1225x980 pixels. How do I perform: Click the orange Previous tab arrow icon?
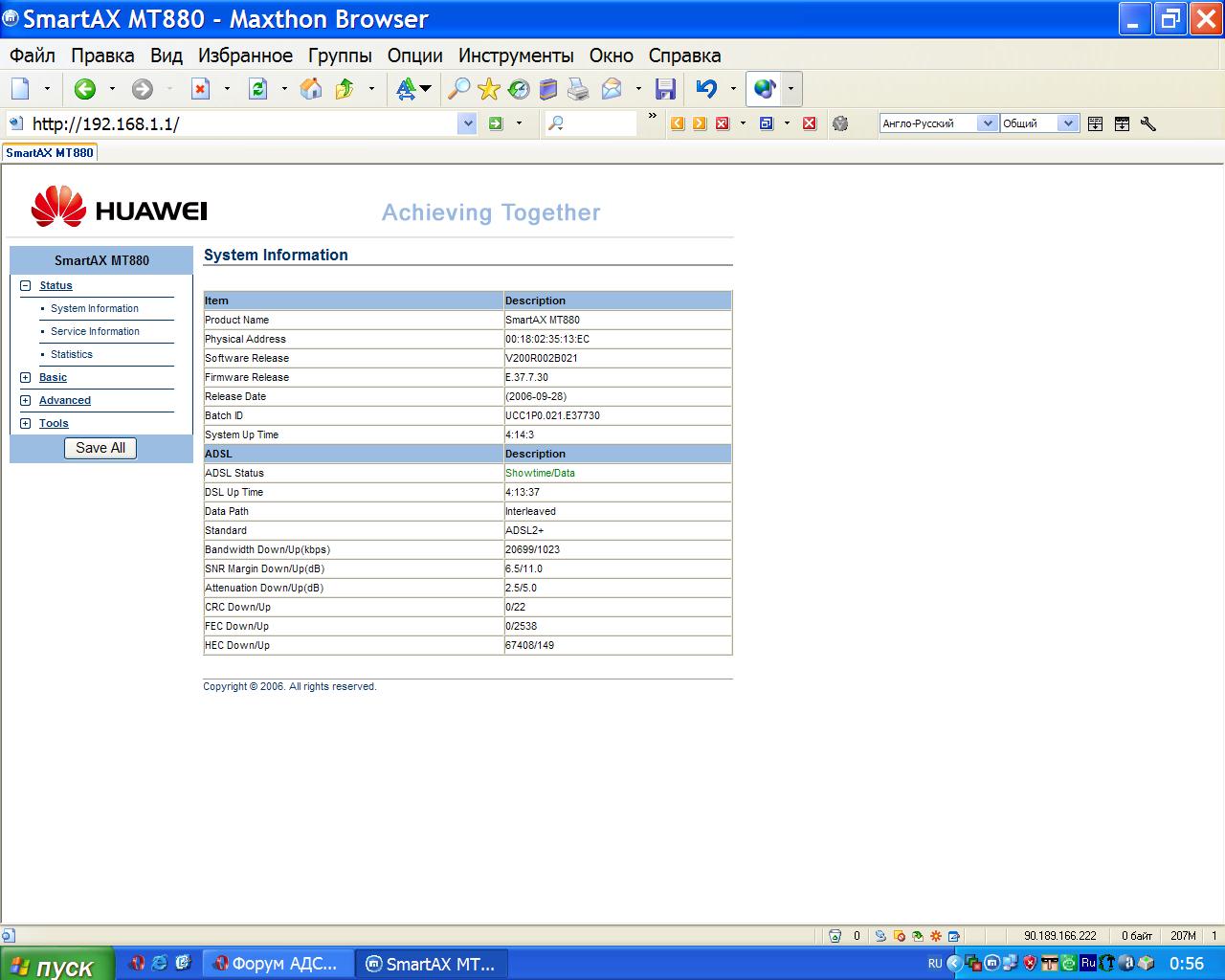[x=678, y=122]
